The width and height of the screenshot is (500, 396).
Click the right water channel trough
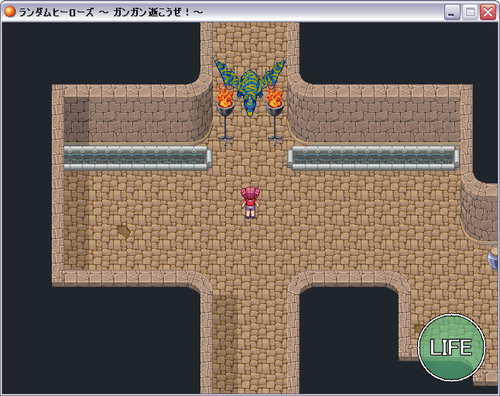click(x=373, y=158)
